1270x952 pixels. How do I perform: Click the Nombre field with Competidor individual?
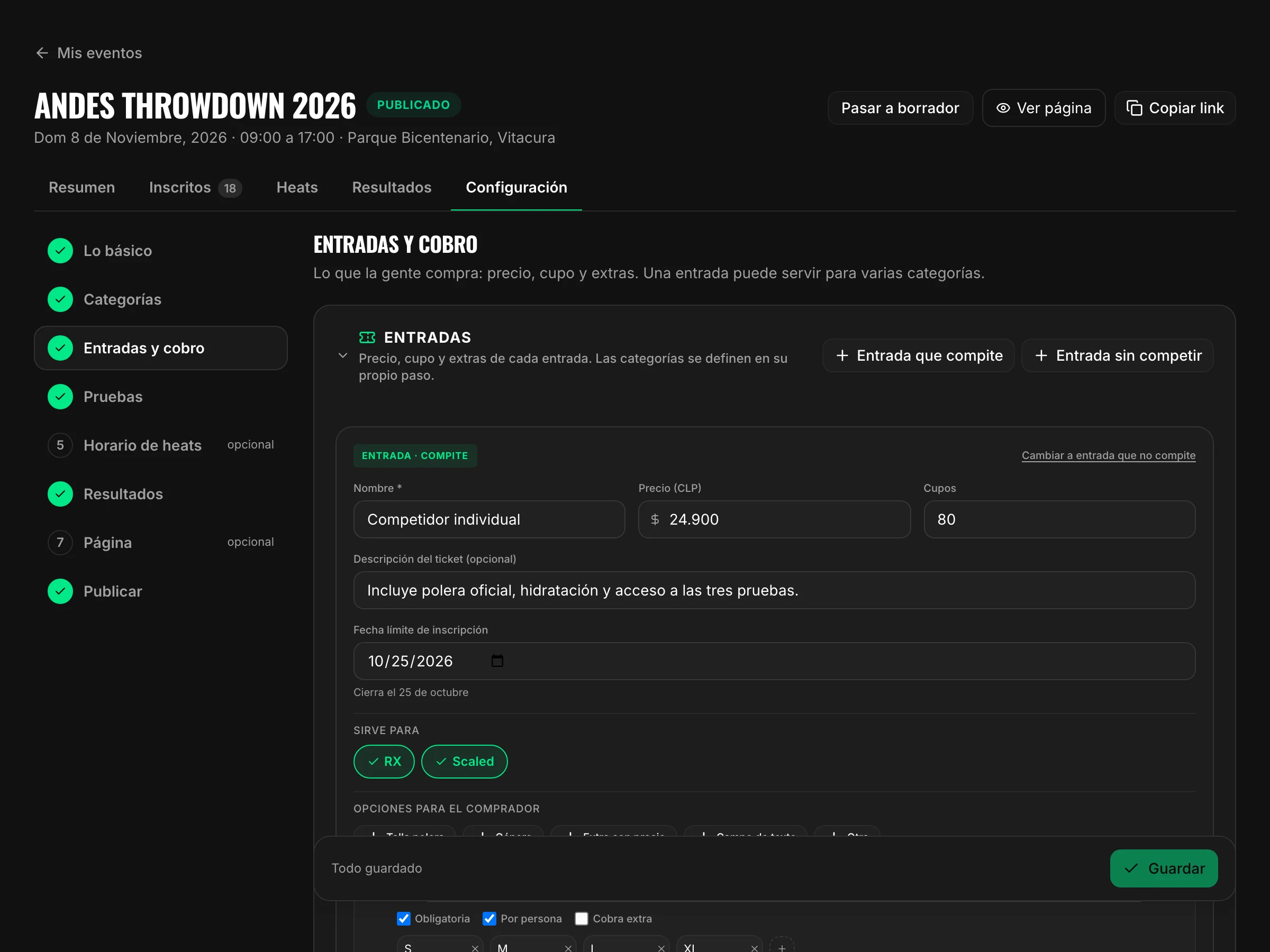pyautogui.click(x=489, y=519)
